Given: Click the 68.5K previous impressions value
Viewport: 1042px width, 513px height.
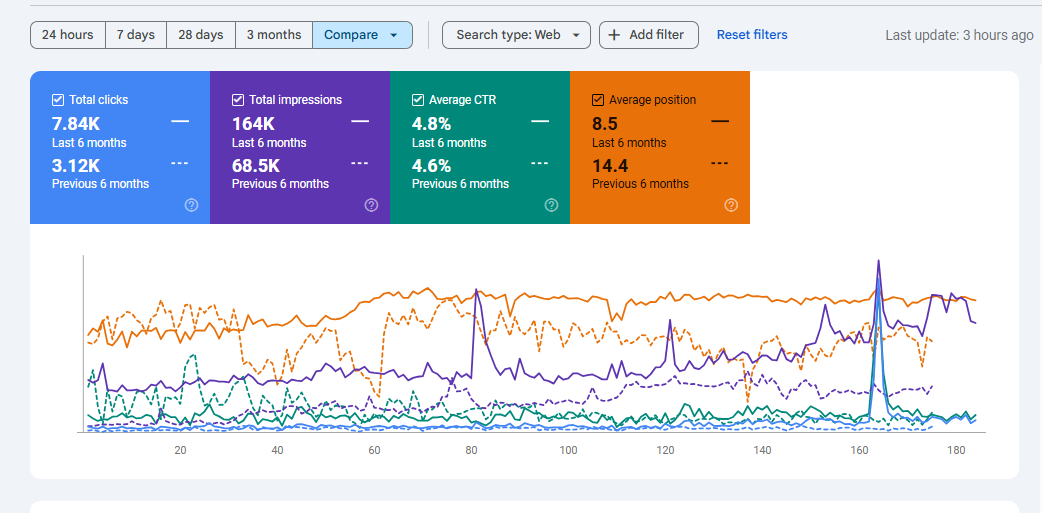Looking at the screenshot, I should pos(256,165).
